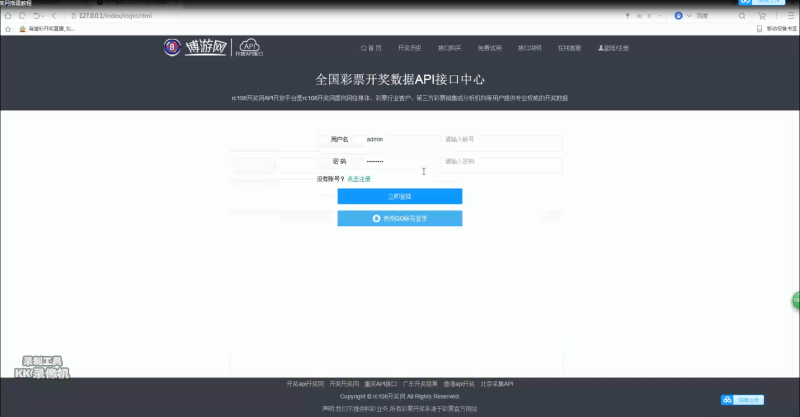Click the green floating side button
The height and width of the screenshot is (417, 800).
pyautogui.click(x=795, y=299)
